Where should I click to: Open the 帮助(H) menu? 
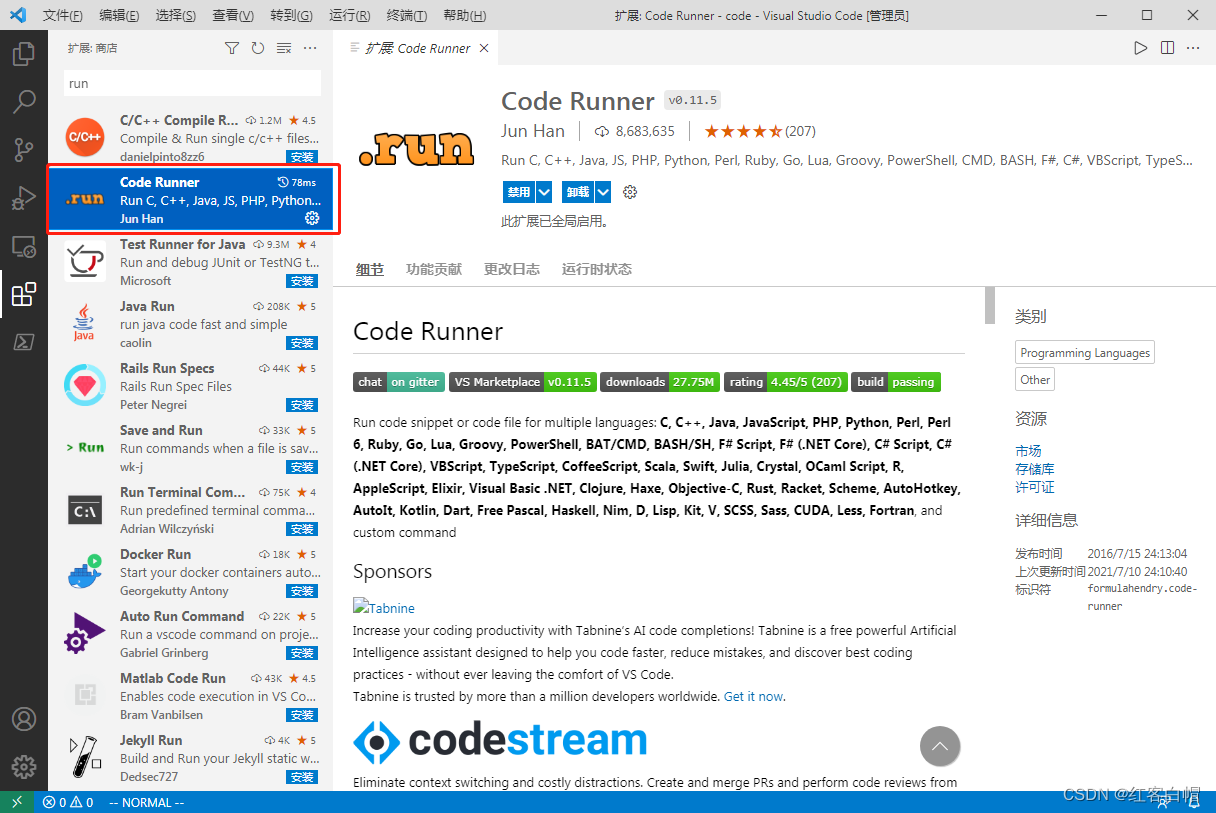(x=464, y=16)
